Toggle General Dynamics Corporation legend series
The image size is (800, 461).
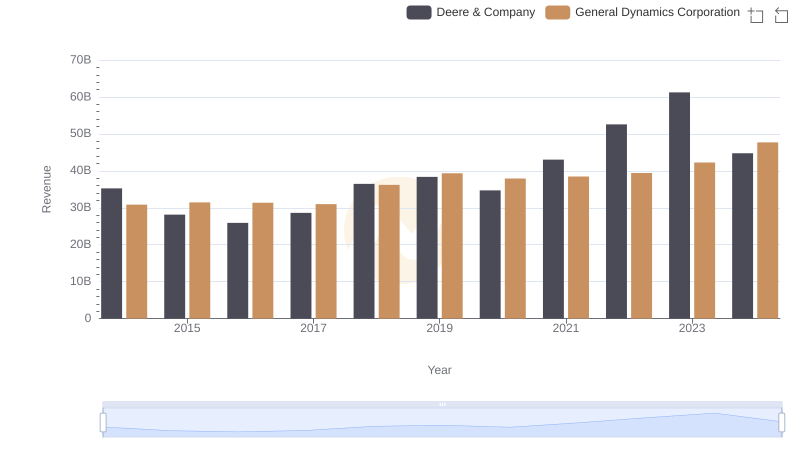click(x=642, y=12)
